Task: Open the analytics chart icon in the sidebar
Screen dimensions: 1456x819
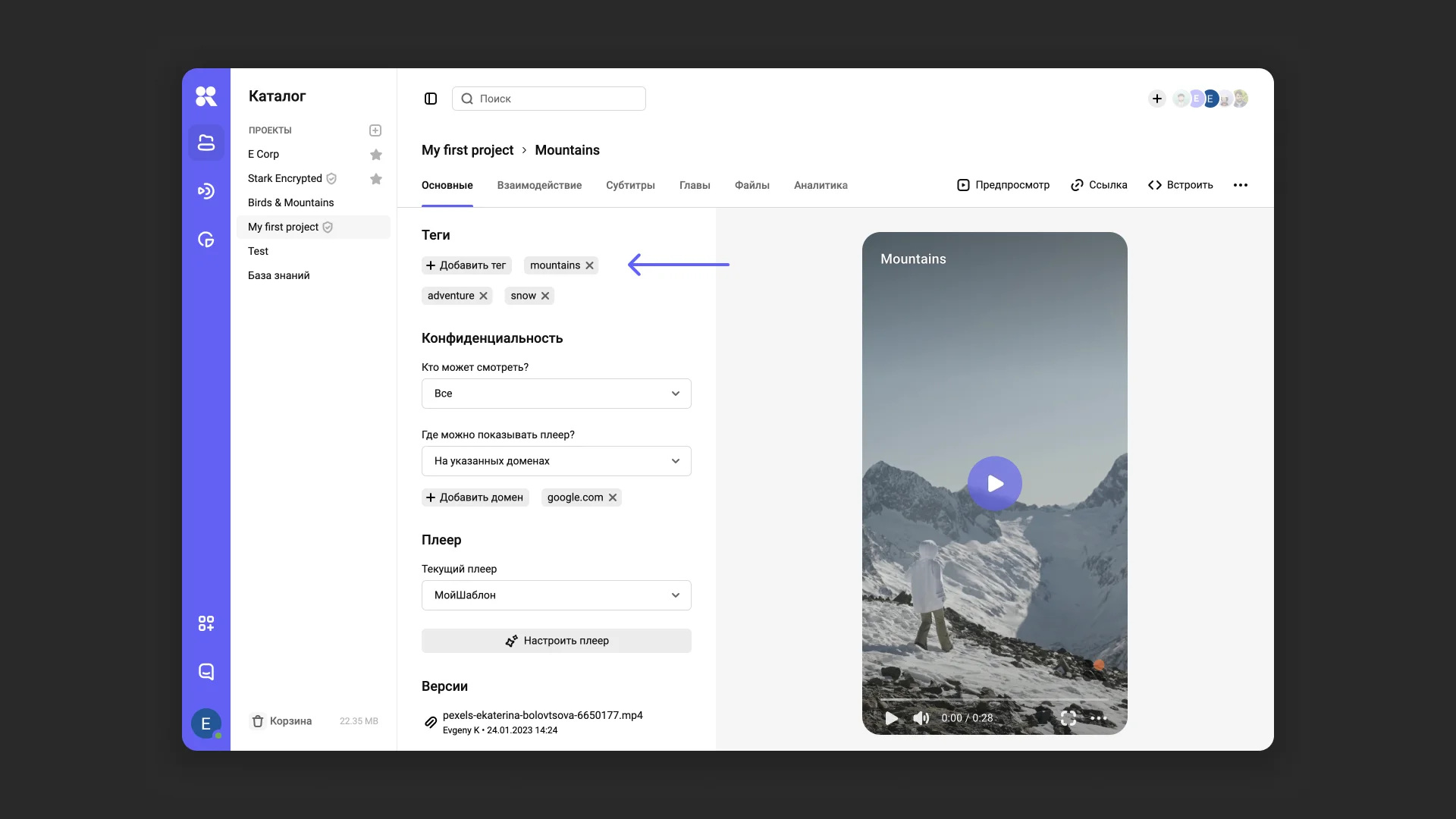Action: click(x=206, y=240)
